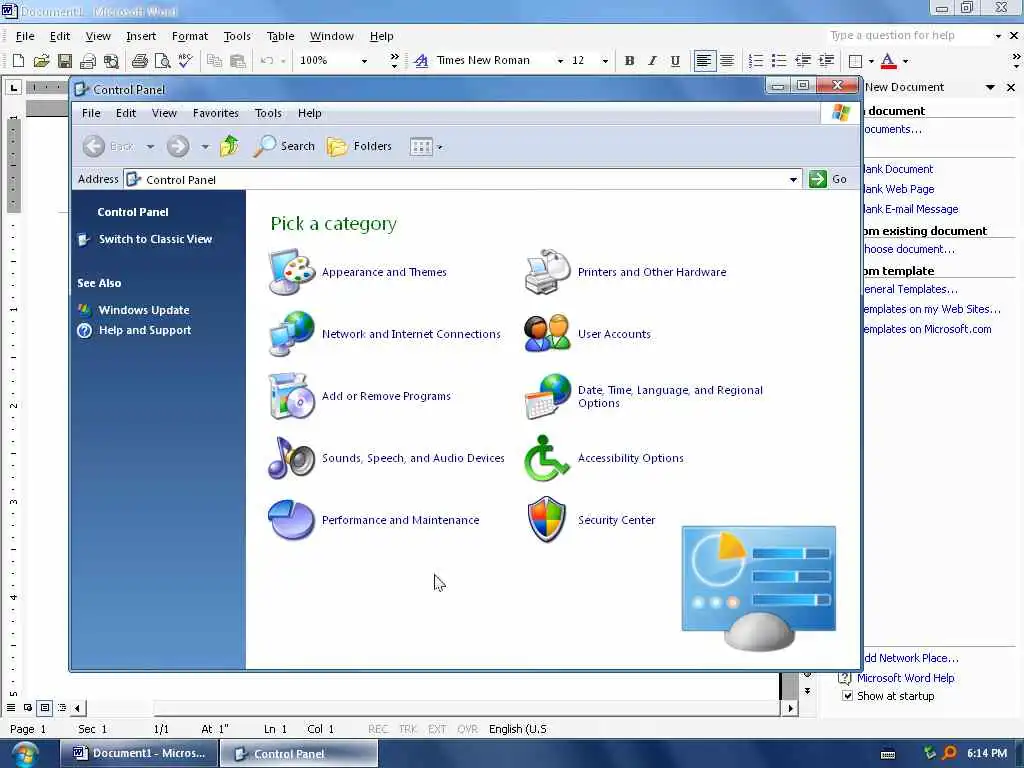Open Add or Remove Programs icon
Image resolution: width=1024 pixels, height=768 pixels.
[x=291, y=396]
